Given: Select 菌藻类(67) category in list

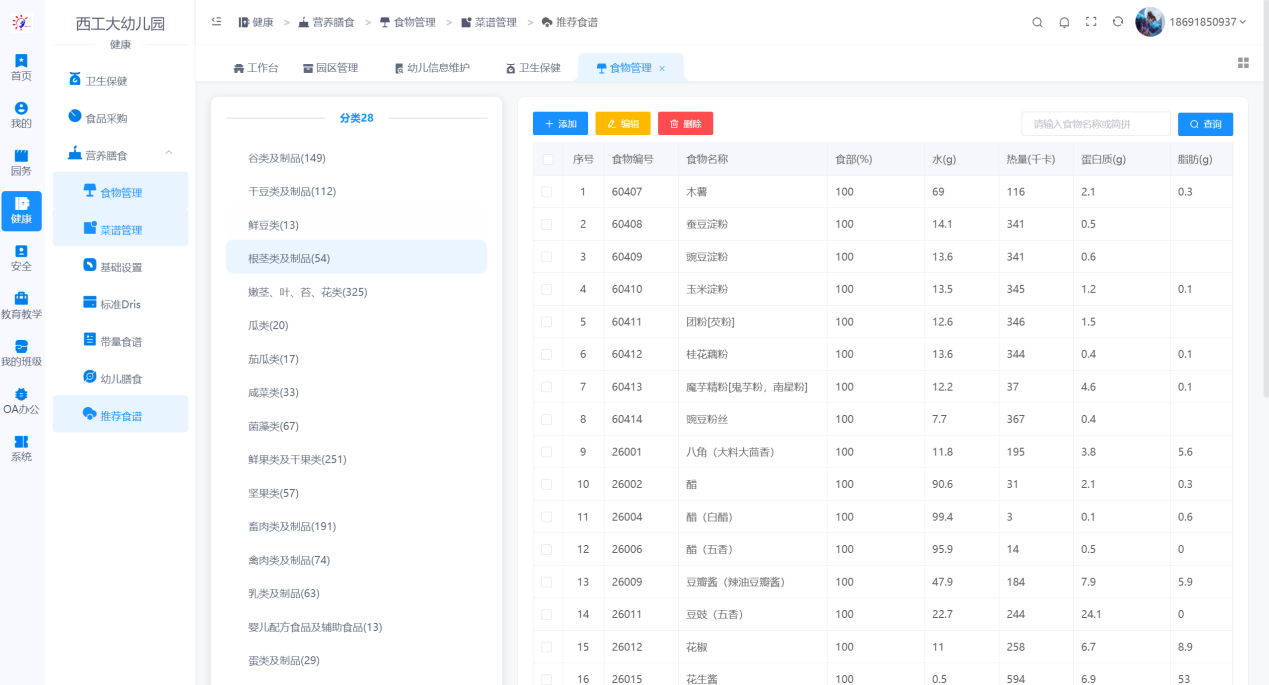Looking at the screenshot, I should point(273,426).
